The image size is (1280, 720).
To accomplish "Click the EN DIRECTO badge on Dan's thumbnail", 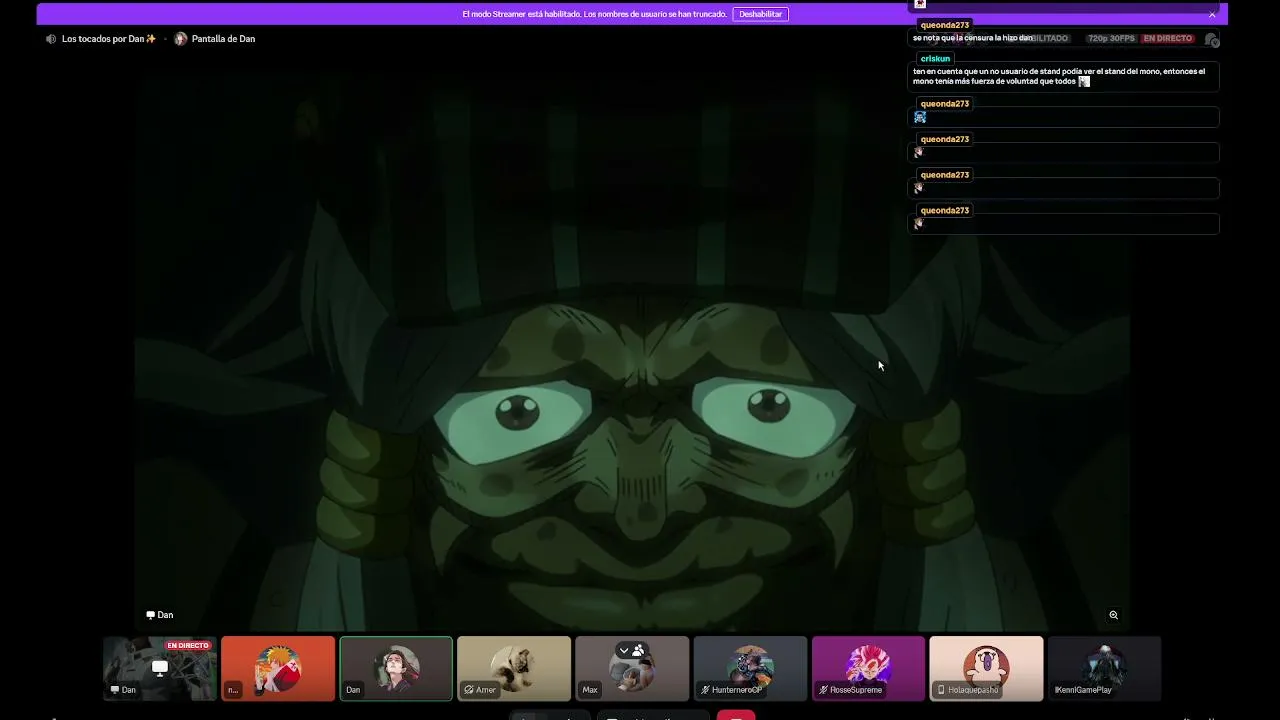I will 188,646.
